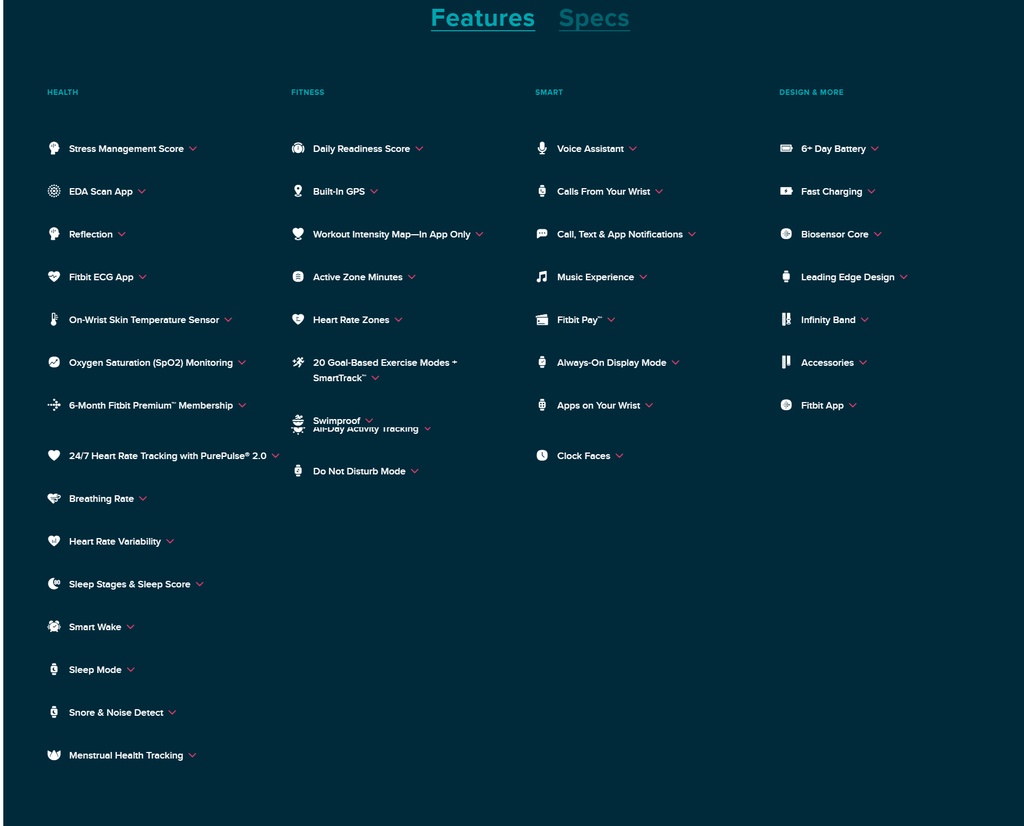Click the EDA Scan App circular icon
The height and width of the screenshot is (826, 1024).
tap(54, 191)
